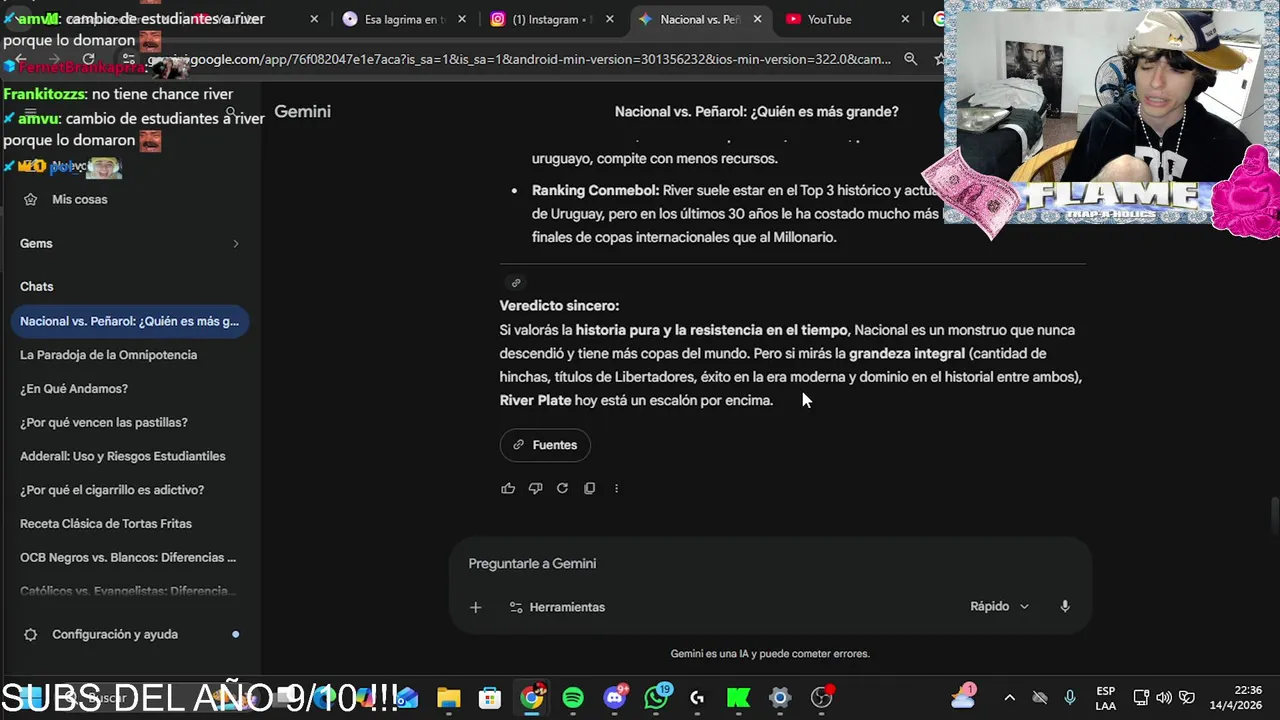
Task: Open Spotify from the taskbar
Action: 573,698
